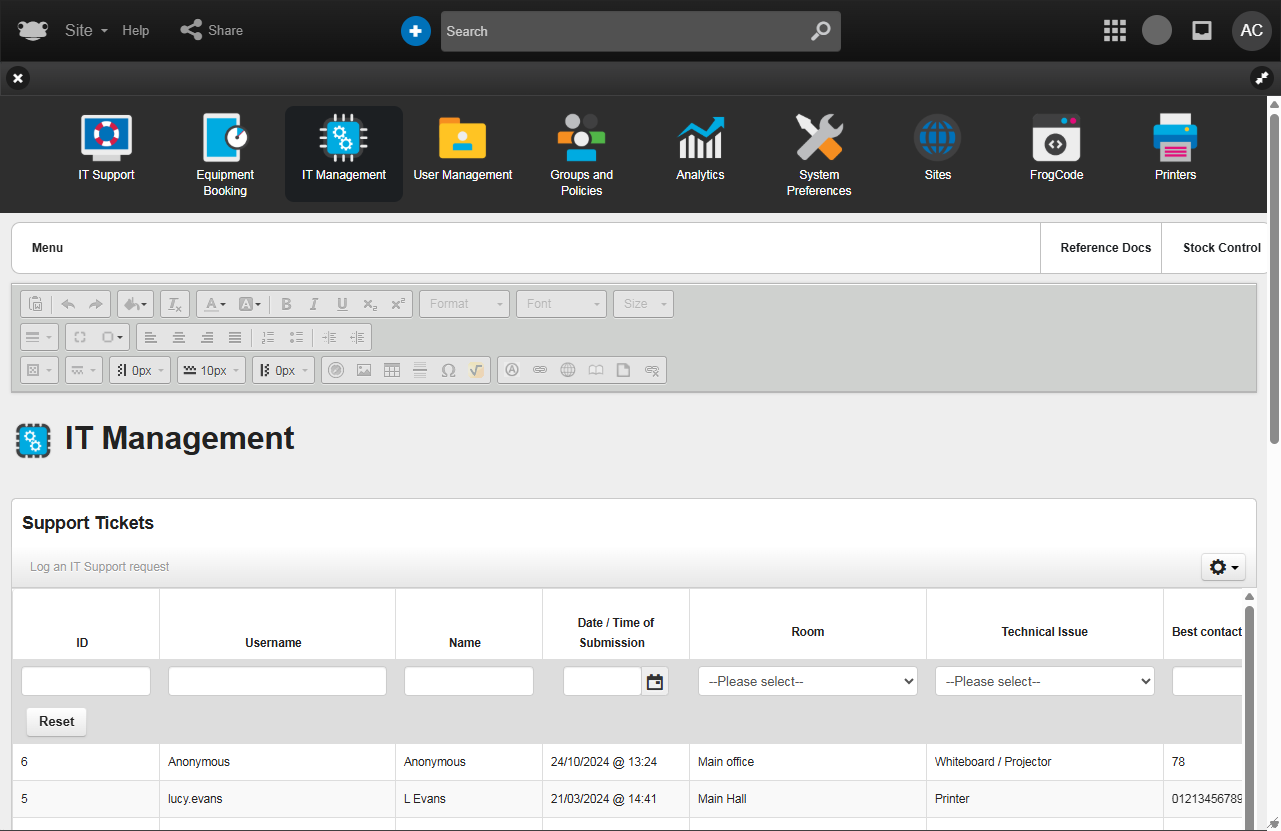
Task: Click the Share link in header
Action: (x=212, y=31)
